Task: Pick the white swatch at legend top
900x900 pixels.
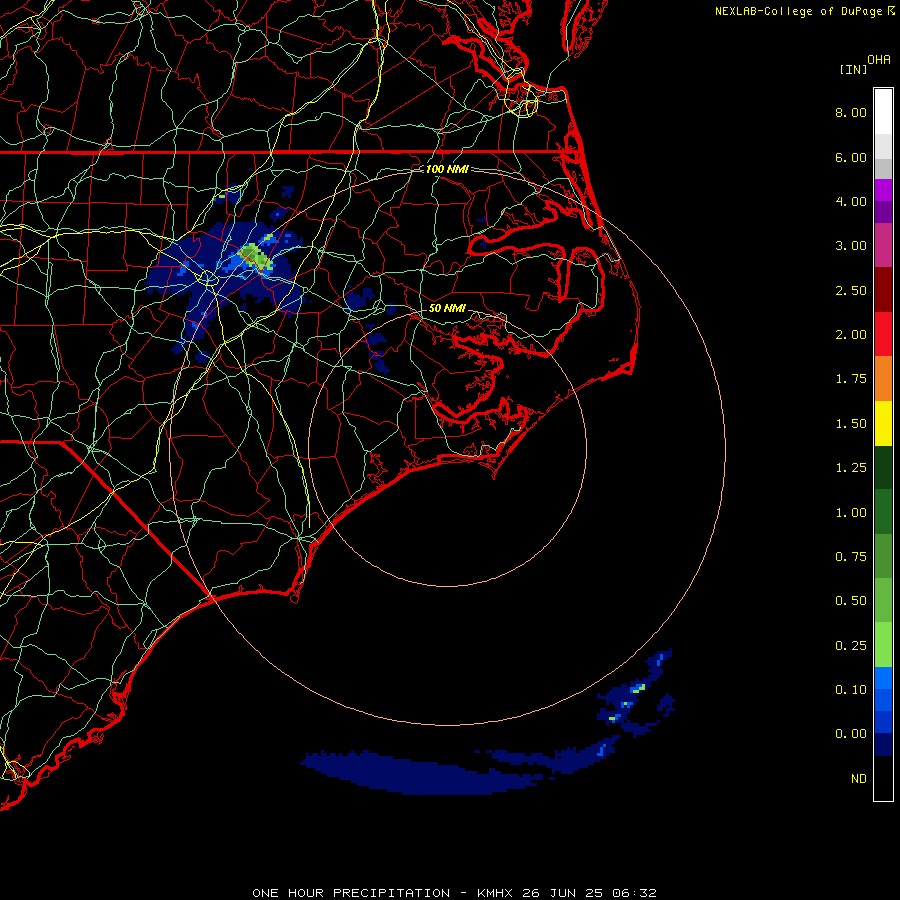Action: [883, 111]
